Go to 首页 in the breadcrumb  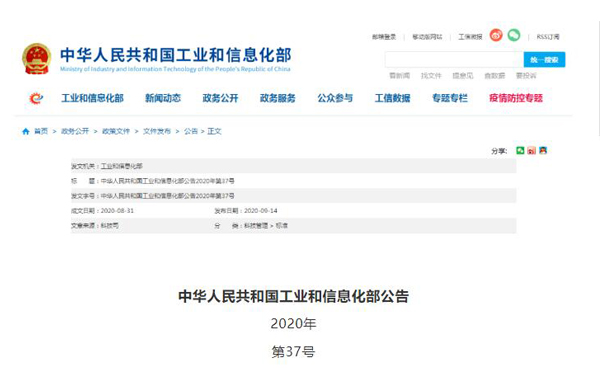point(41,131)
